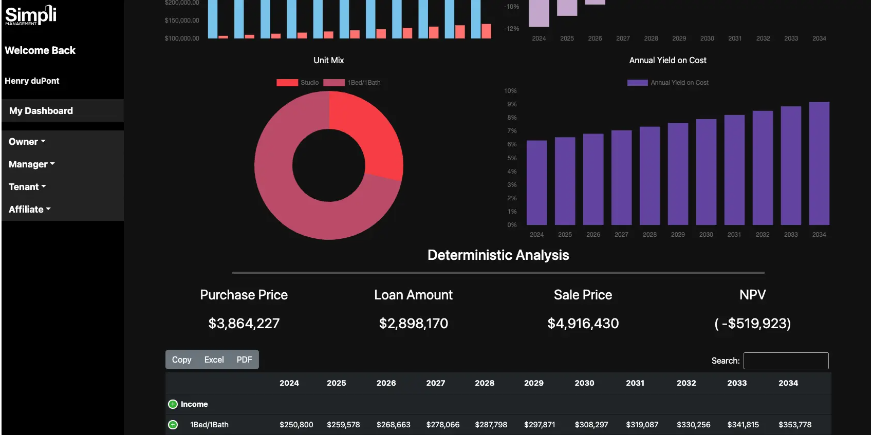The image size is (872, 435).
Task: Click the 2031 table column header
Action: coord(635,383)
